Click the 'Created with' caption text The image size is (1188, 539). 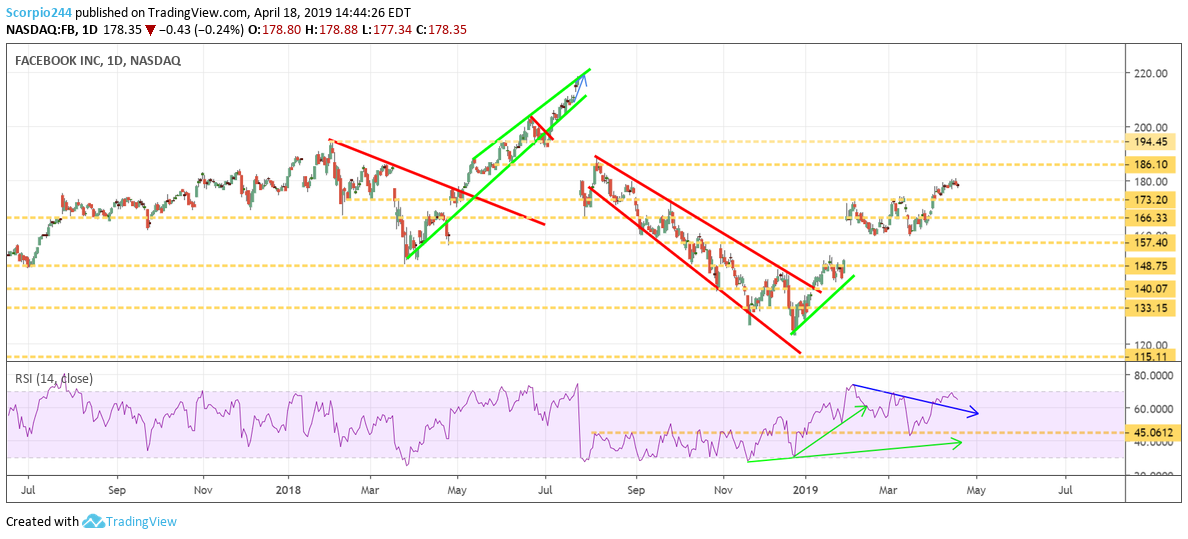point(42,522)
